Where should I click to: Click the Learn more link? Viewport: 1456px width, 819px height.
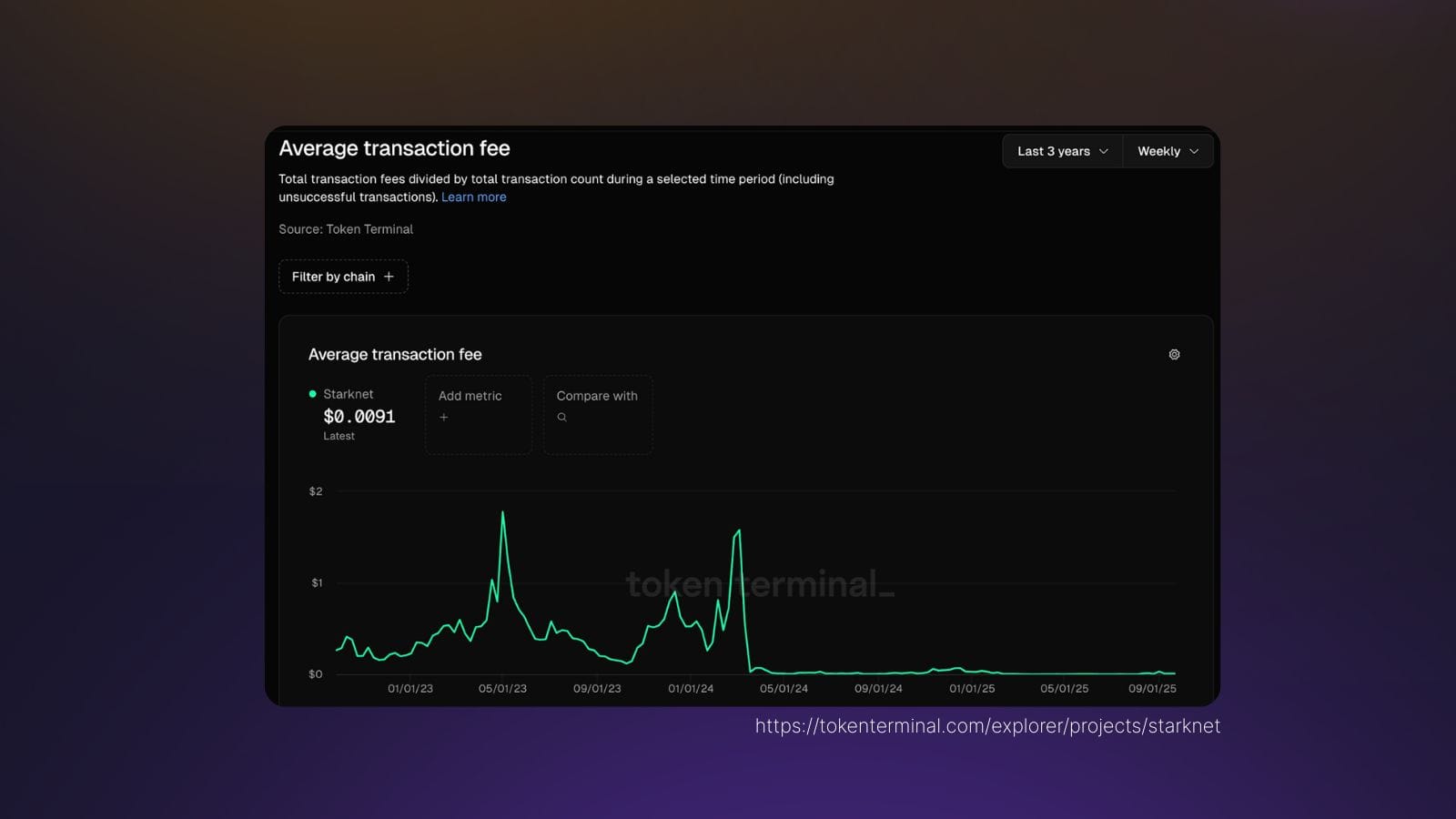click(473, 197)
